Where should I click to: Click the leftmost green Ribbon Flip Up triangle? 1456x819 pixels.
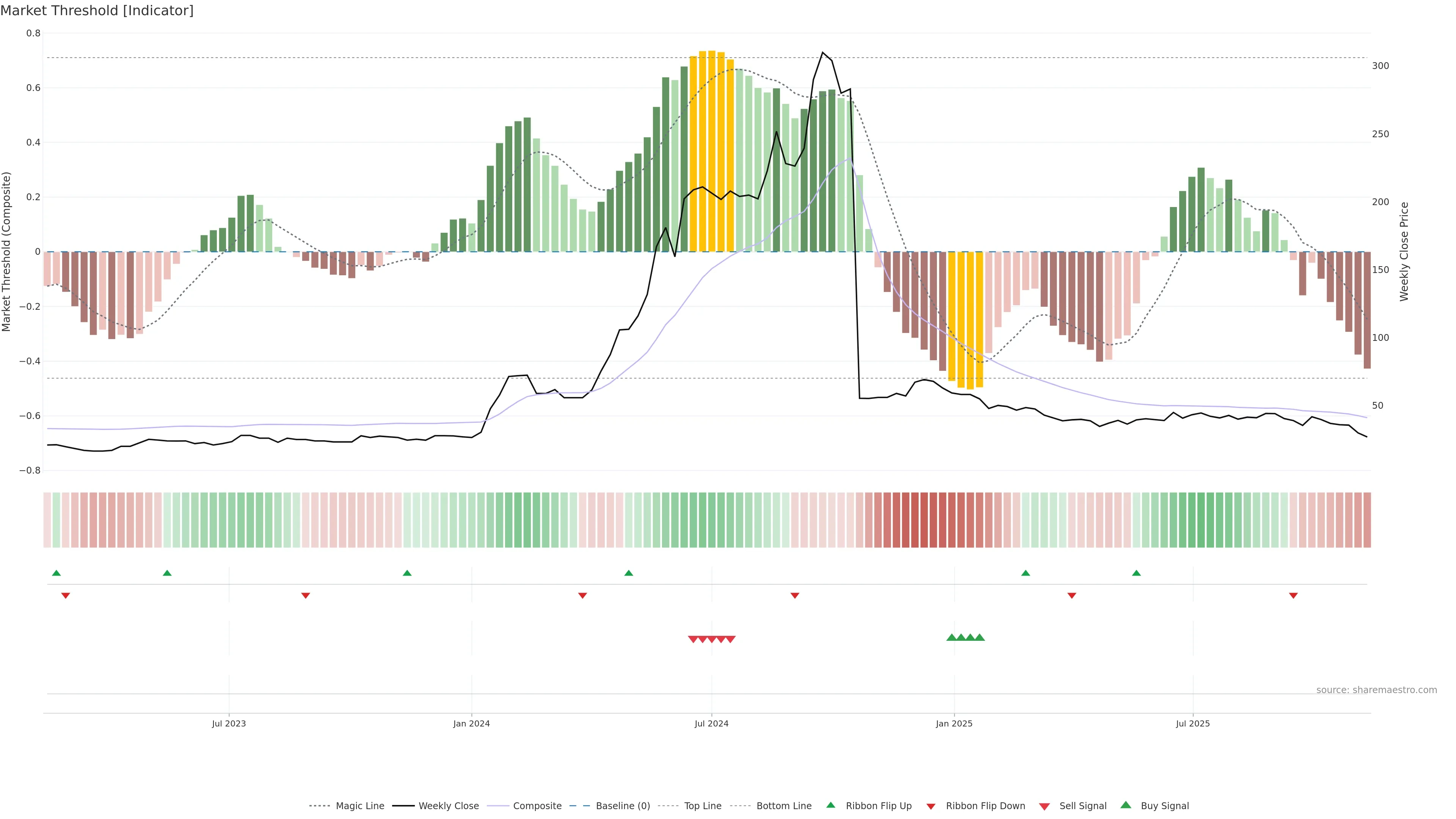coord(56,573)
